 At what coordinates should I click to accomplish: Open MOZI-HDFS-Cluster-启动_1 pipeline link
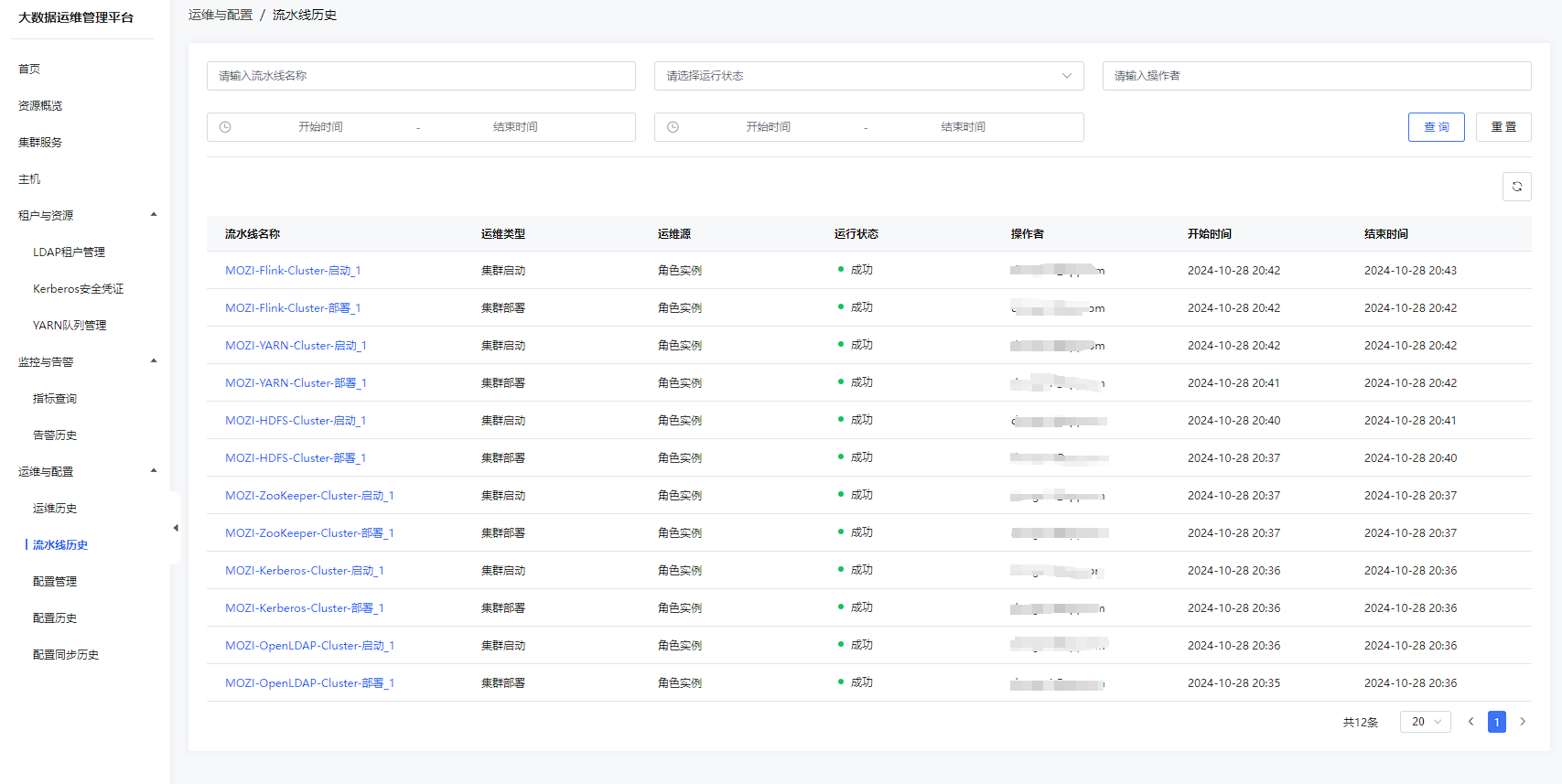(x=296, y=420)
